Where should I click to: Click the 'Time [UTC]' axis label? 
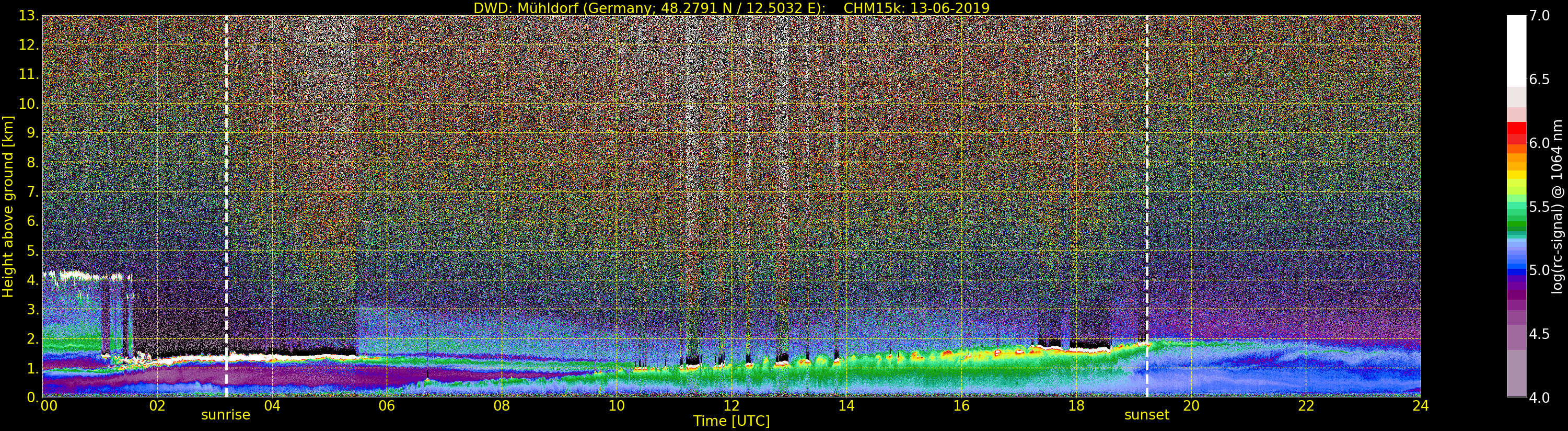[731, 421]
